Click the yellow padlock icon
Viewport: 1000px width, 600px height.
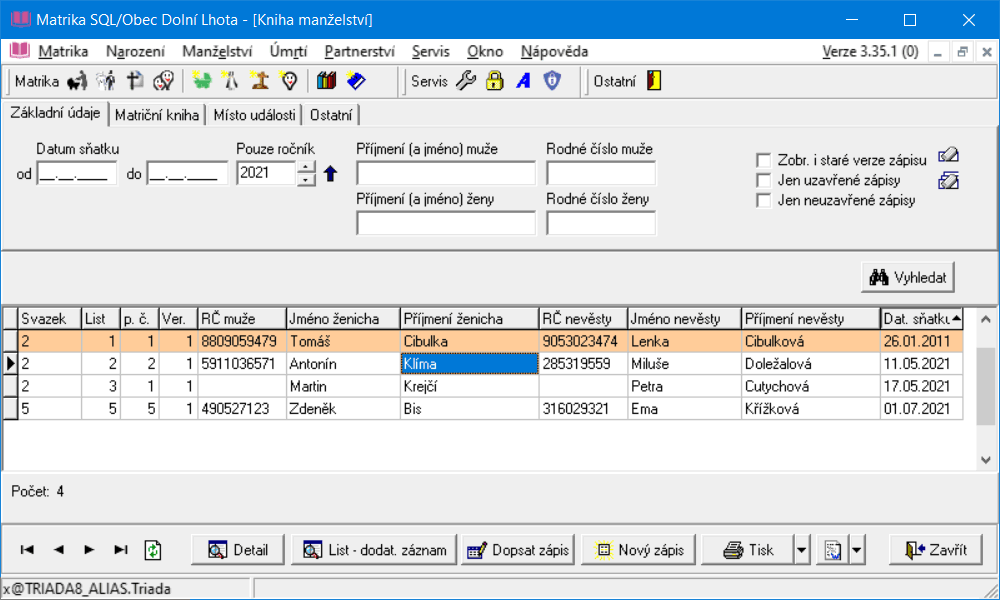tap(494, 82)
